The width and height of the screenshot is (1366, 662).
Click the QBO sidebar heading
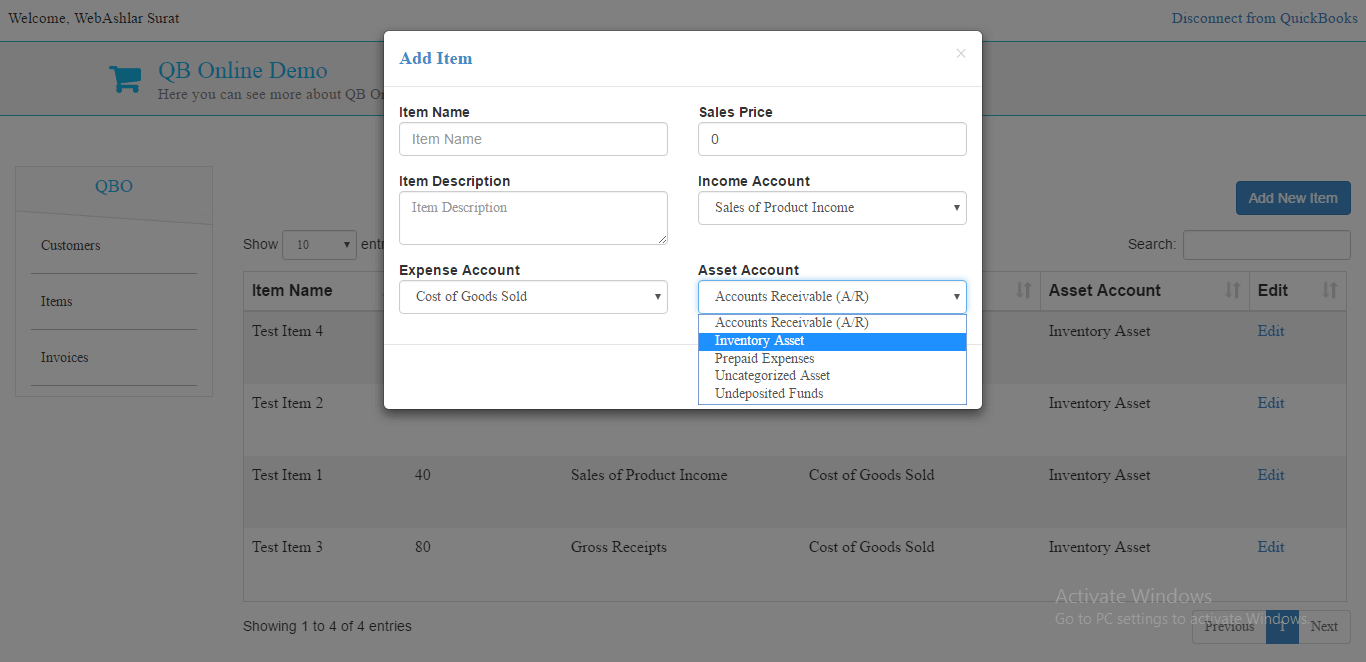click(x=114, y=186)
